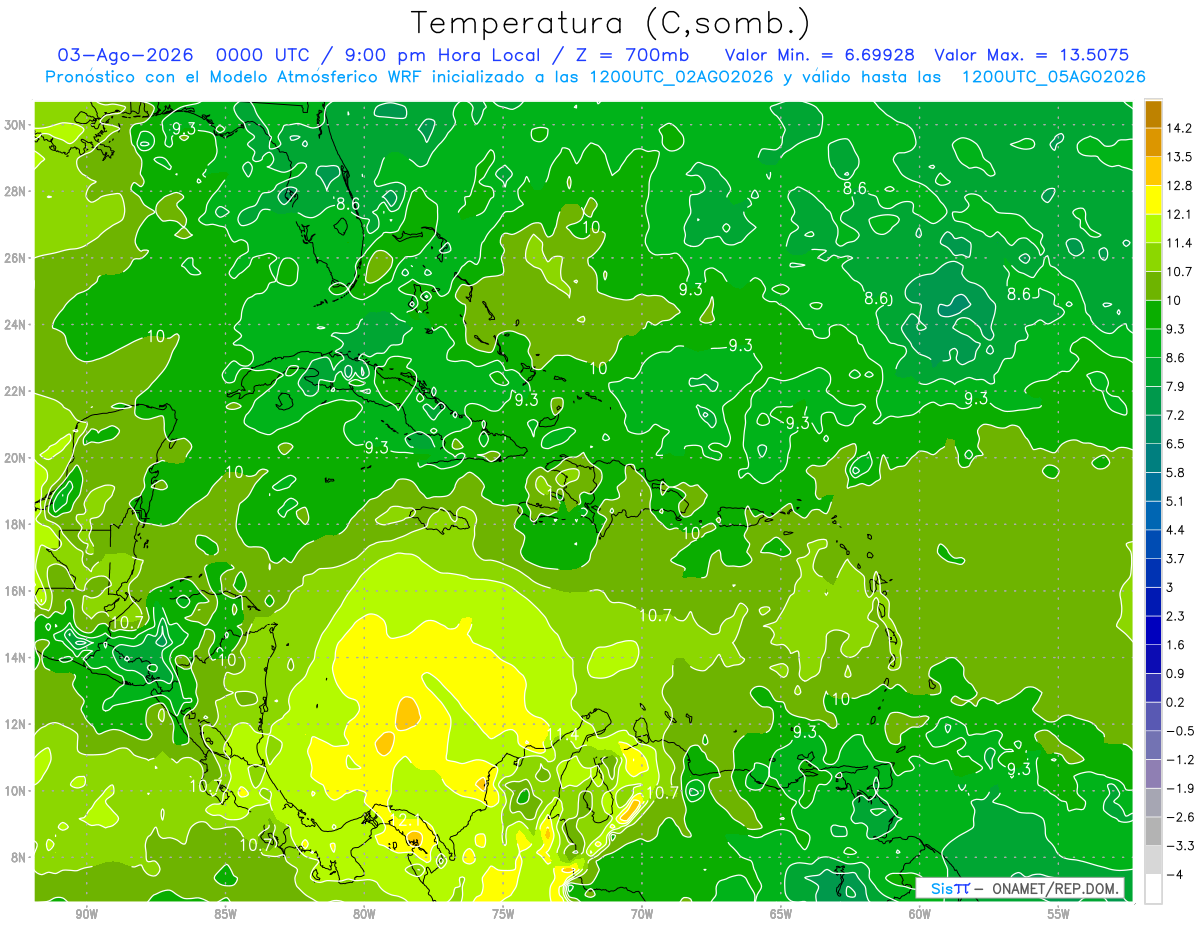Click the colorbar label "12.8"
The height and width of the screenshot is (927, 1200).
coord(1179,186)
